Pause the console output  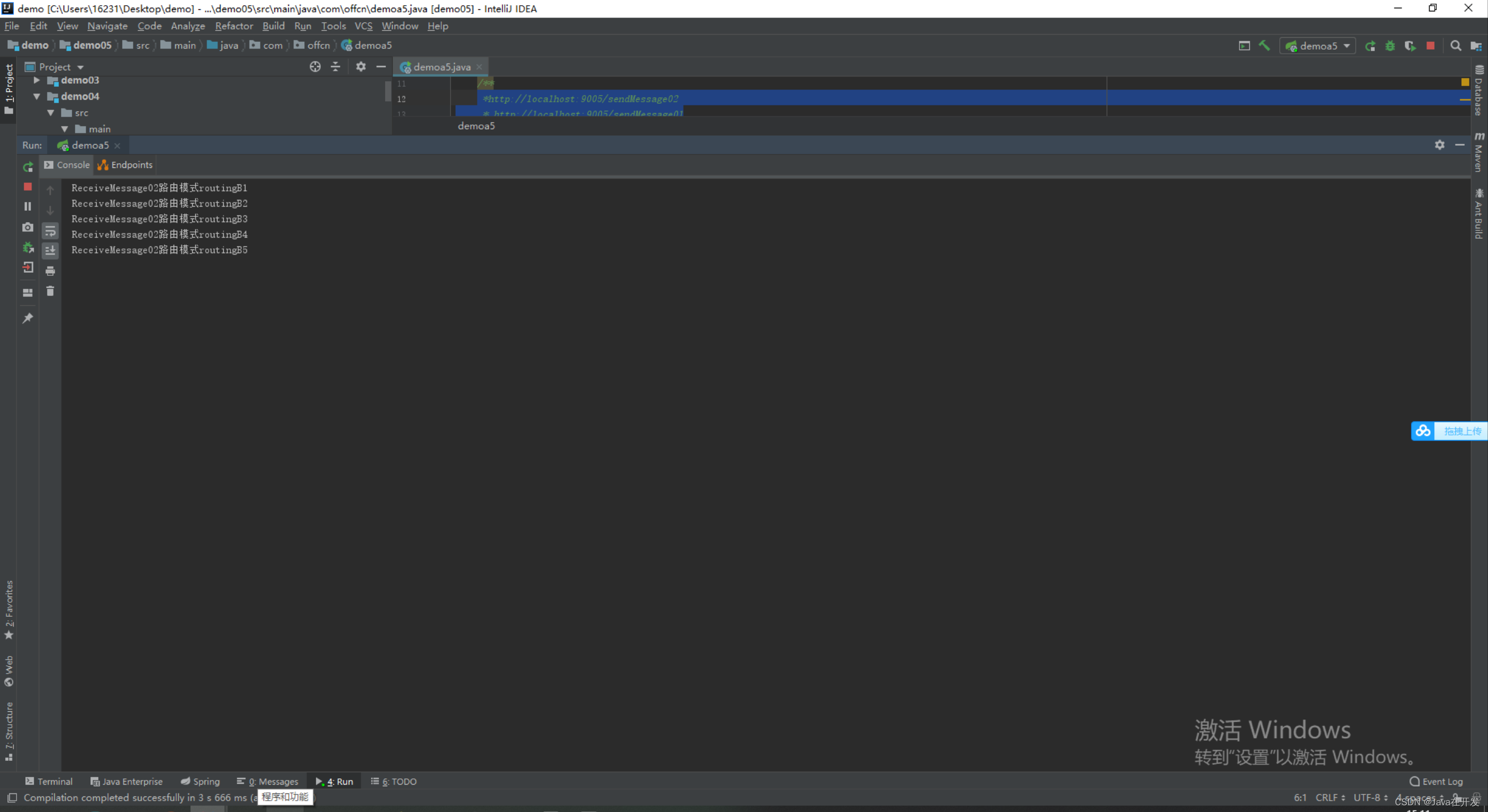click(28, 206)
